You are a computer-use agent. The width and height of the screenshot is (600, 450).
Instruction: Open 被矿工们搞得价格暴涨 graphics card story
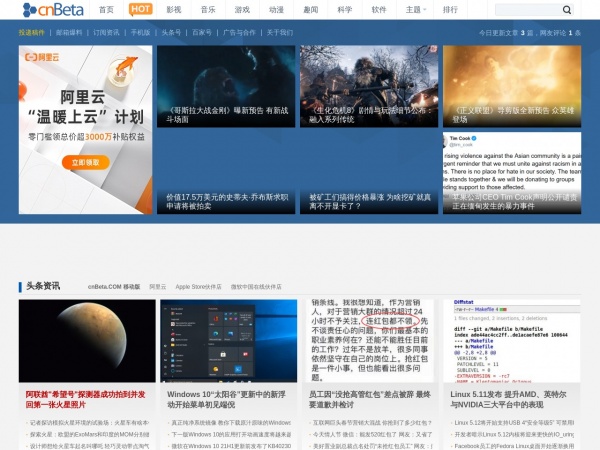pyautogui.click(x=369, y=173)
